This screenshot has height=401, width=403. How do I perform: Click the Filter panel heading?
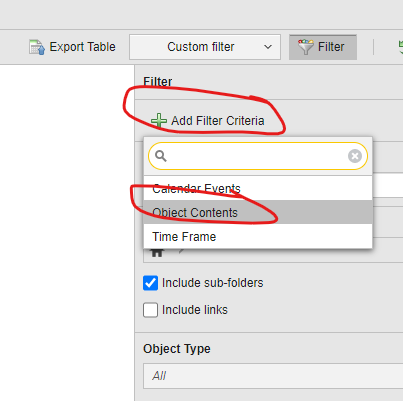point(158,82)
